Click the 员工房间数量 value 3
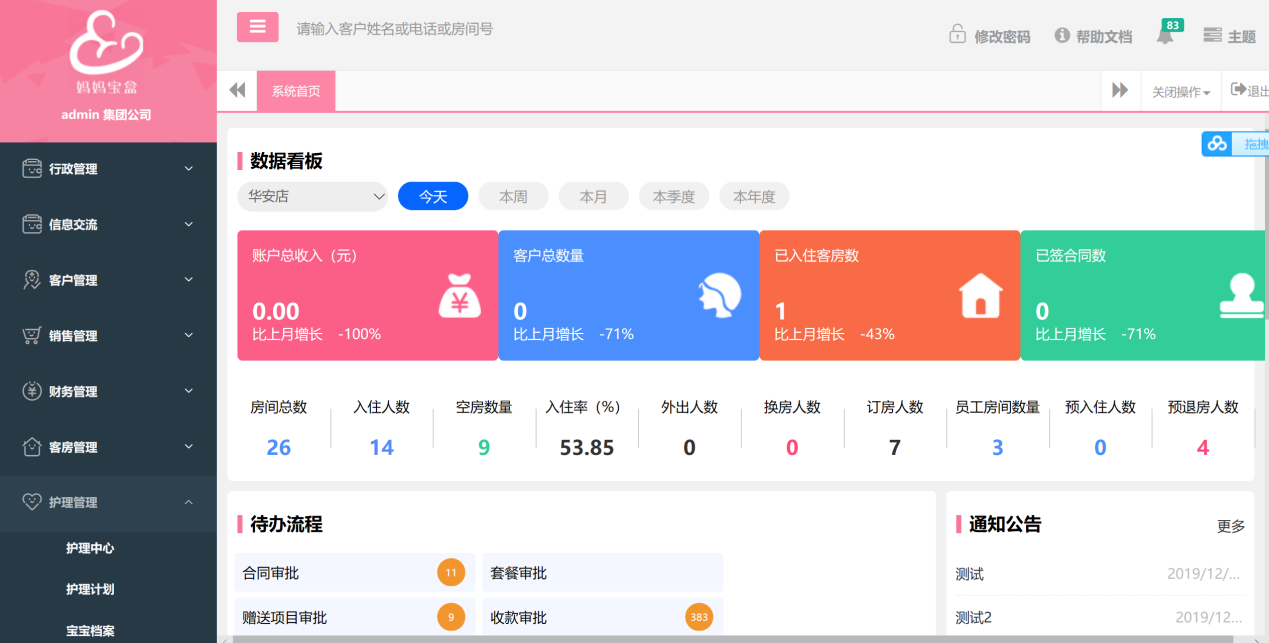The width and height of the screenshot is (1269, 643). [997, 447]
